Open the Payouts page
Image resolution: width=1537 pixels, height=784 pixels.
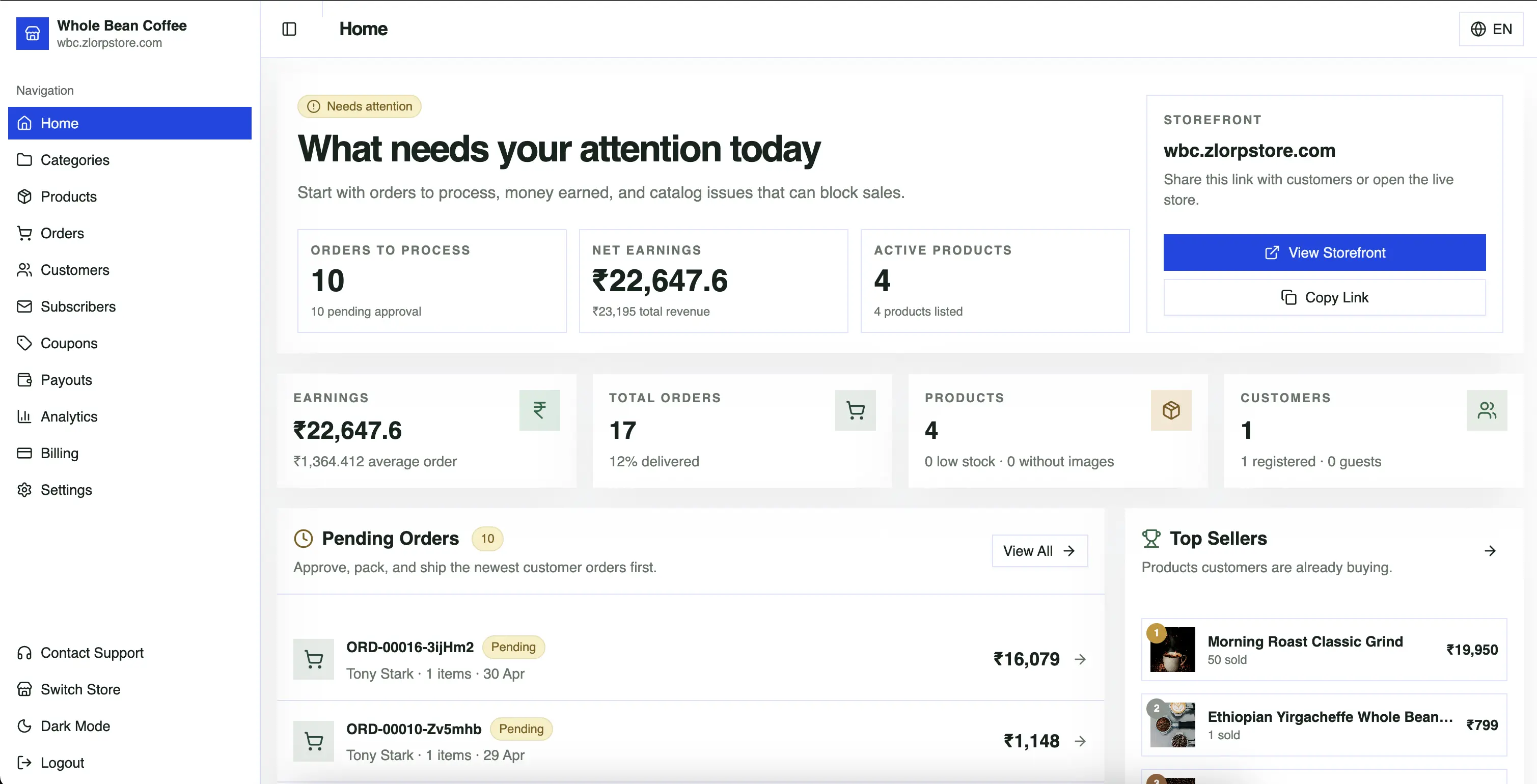(x=130, y=380)
